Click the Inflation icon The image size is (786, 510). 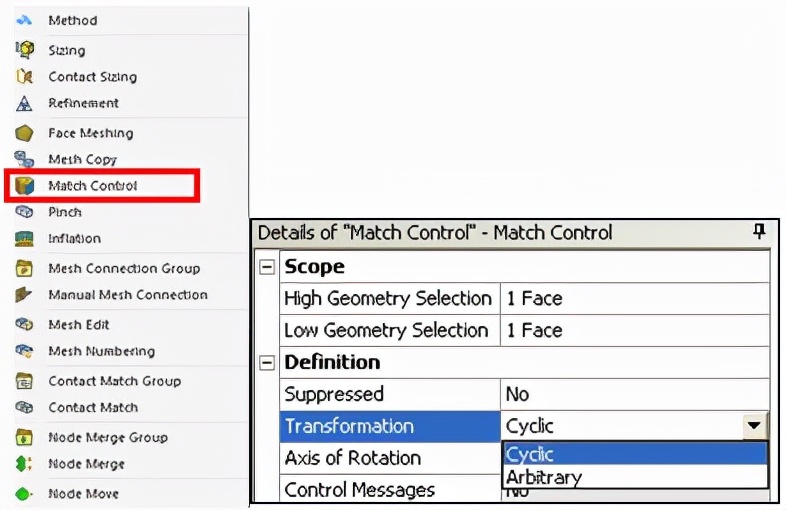click(25, 239)
